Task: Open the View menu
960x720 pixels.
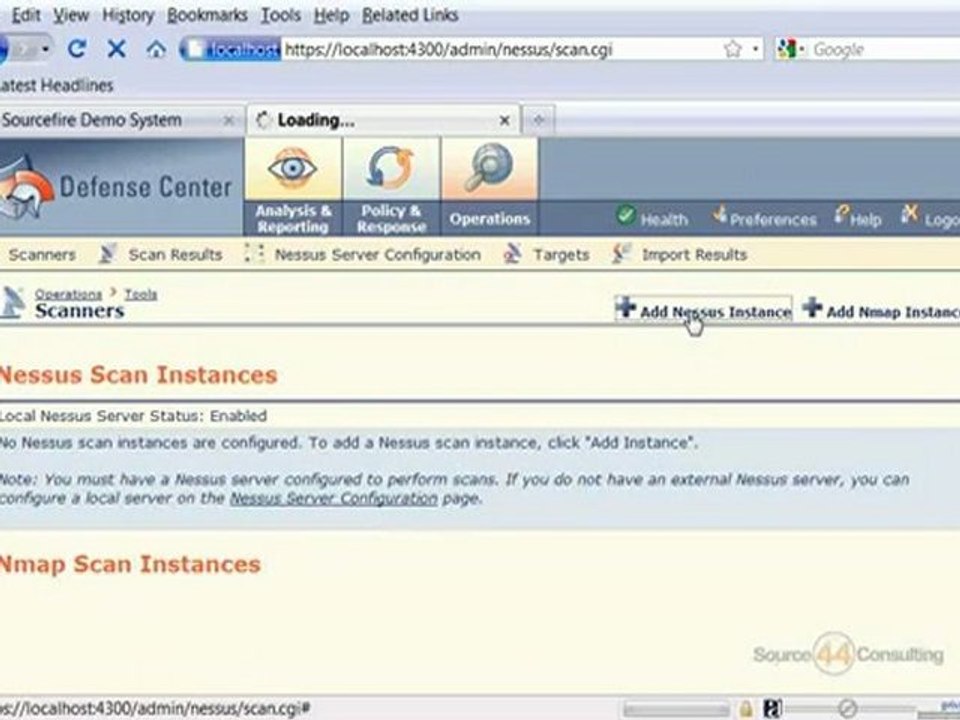Action: coord(71,15)
